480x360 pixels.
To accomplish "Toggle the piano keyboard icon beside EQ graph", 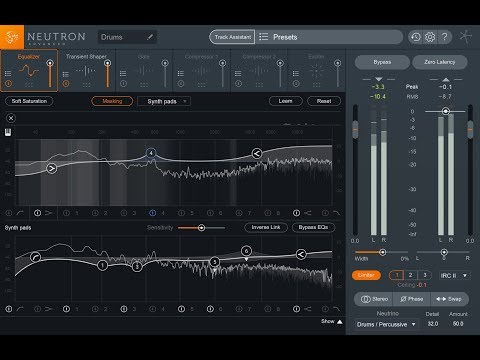I will pos(8,132).
